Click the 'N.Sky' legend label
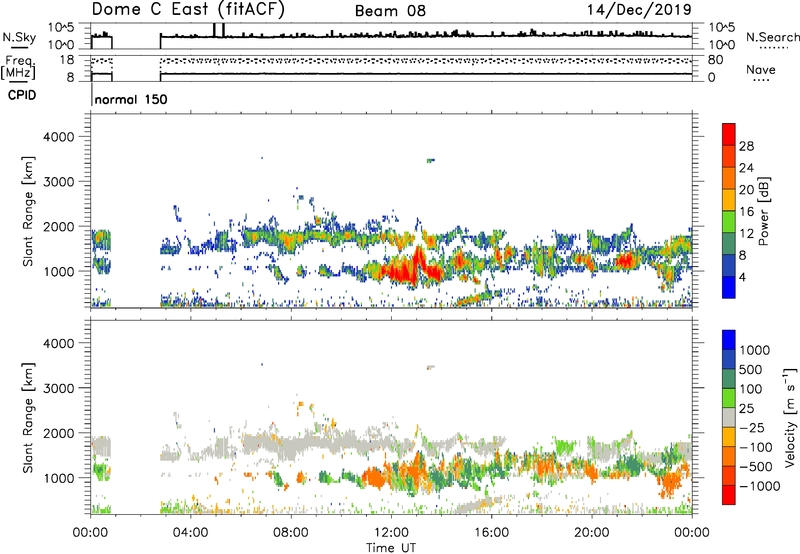 [19, 37]
